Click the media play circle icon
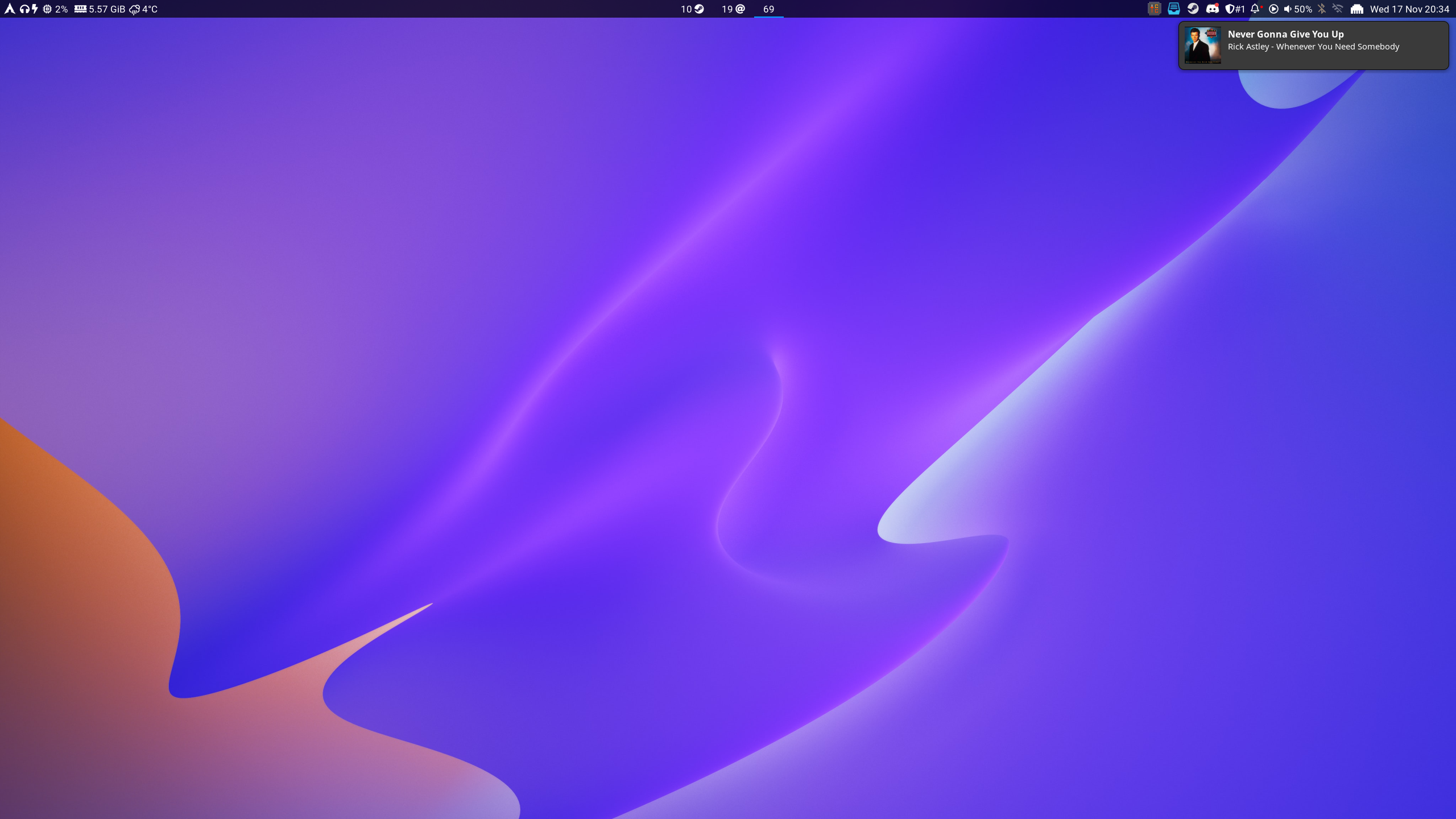Screen dimensions: 1456x819 (1274, 9)
